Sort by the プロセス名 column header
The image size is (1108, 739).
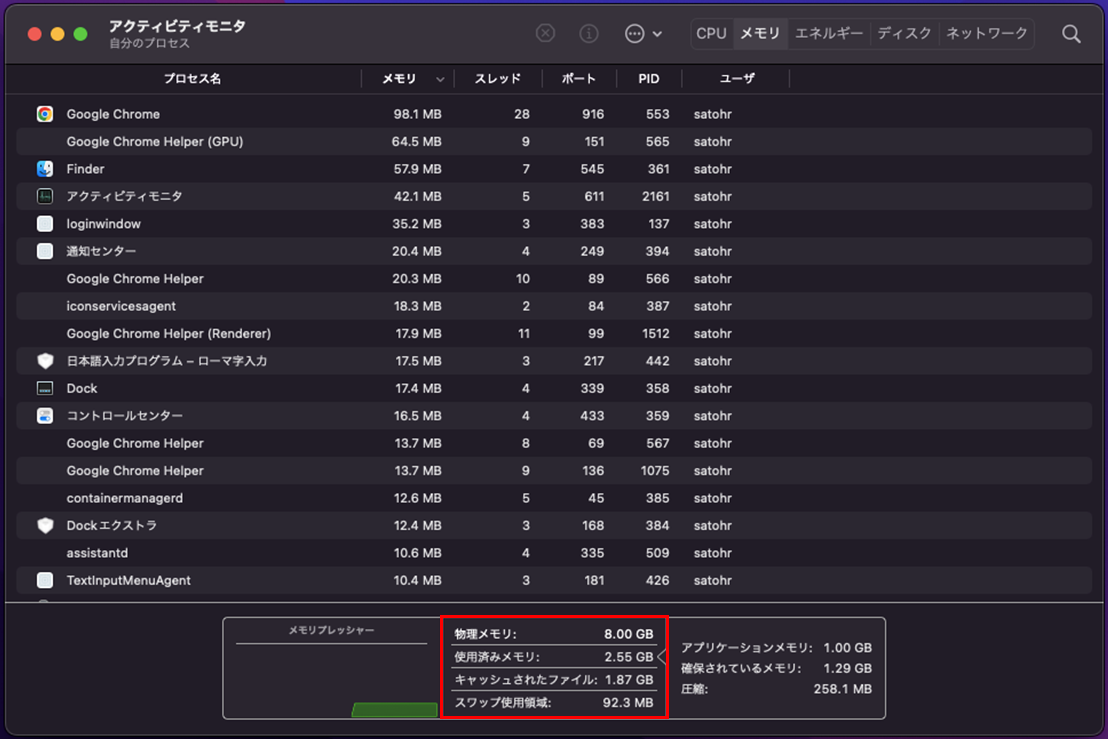(x=192, y=78)
